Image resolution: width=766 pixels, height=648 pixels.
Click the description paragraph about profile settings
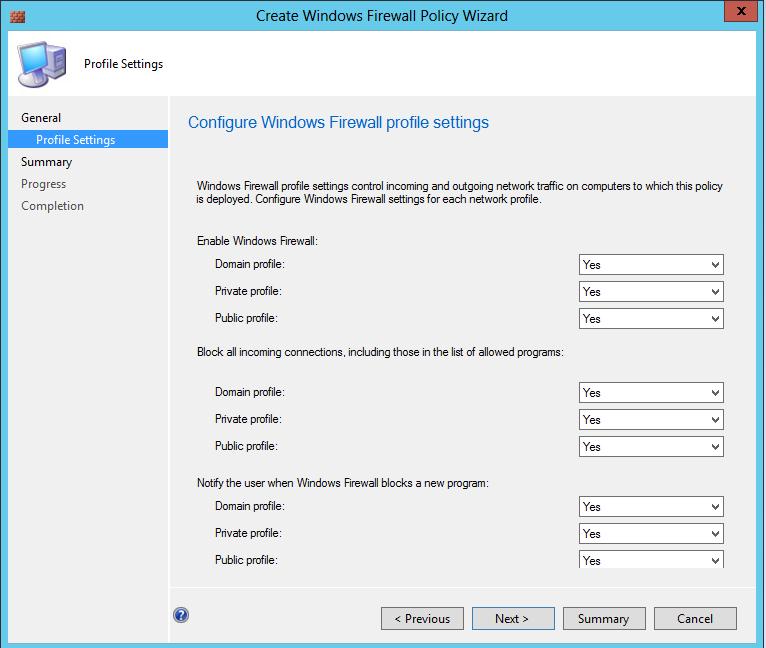(x=459, y=193)
